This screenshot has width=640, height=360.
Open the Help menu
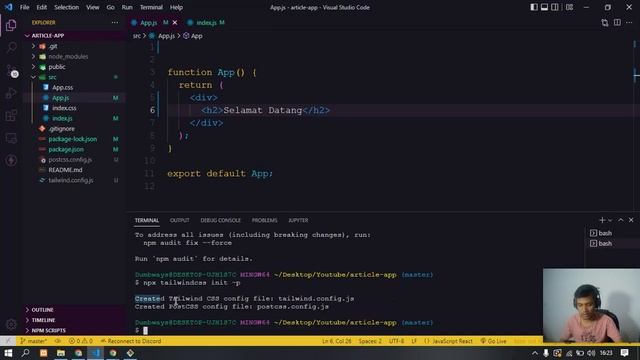pyautogui.click(x=176, y=7)
